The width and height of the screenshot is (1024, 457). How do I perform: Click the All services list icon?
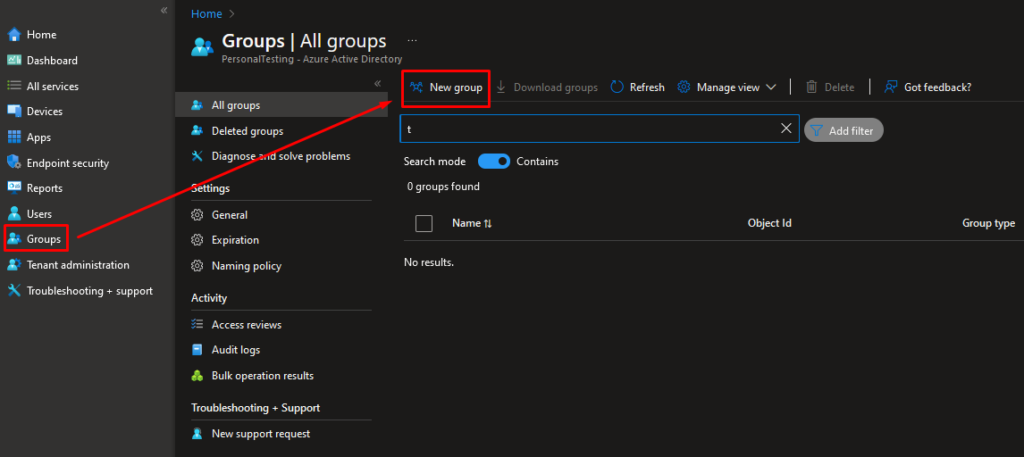(14, 86)
